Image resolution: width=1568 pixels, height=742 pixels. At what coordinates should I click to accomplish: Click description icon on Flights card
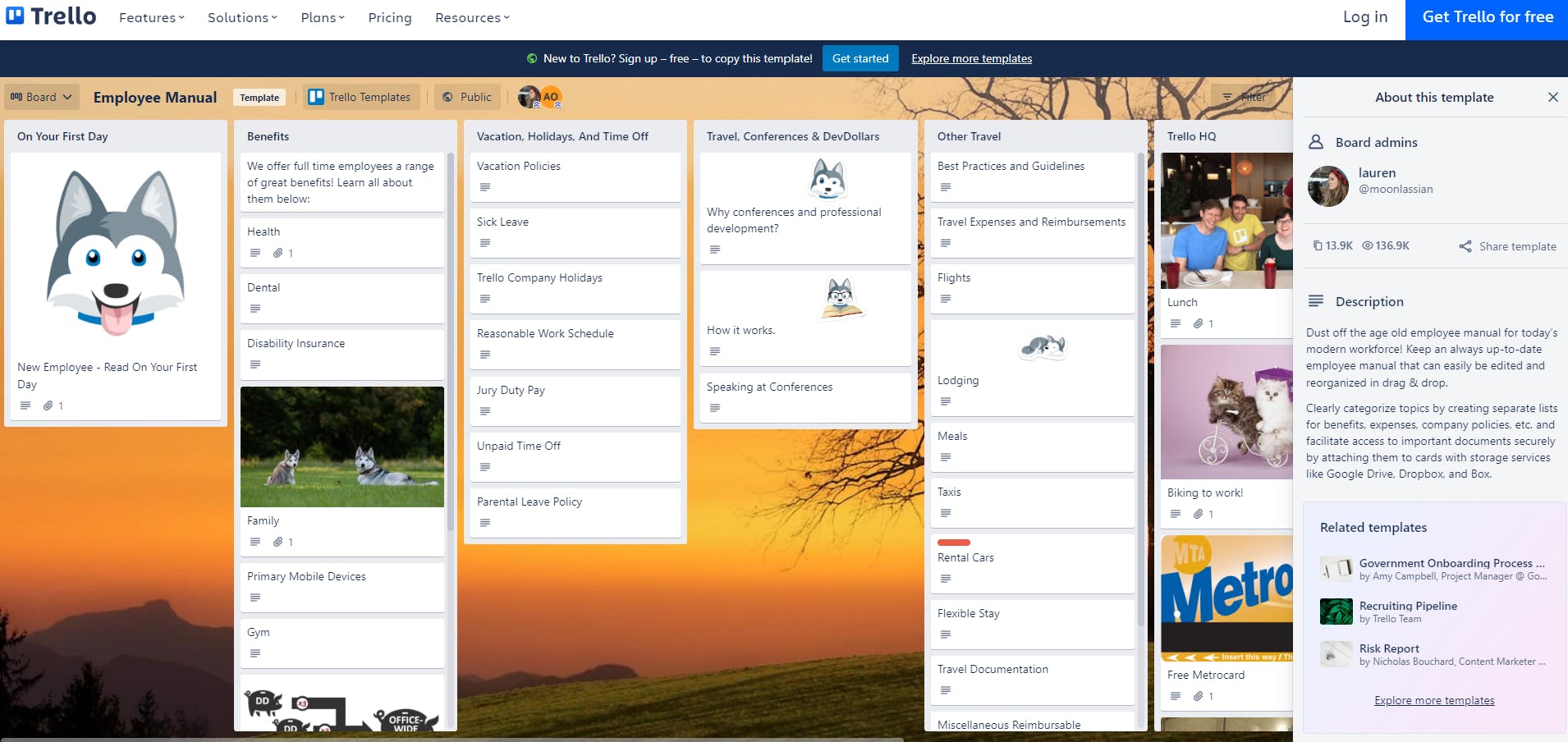[x=946, y=299]
